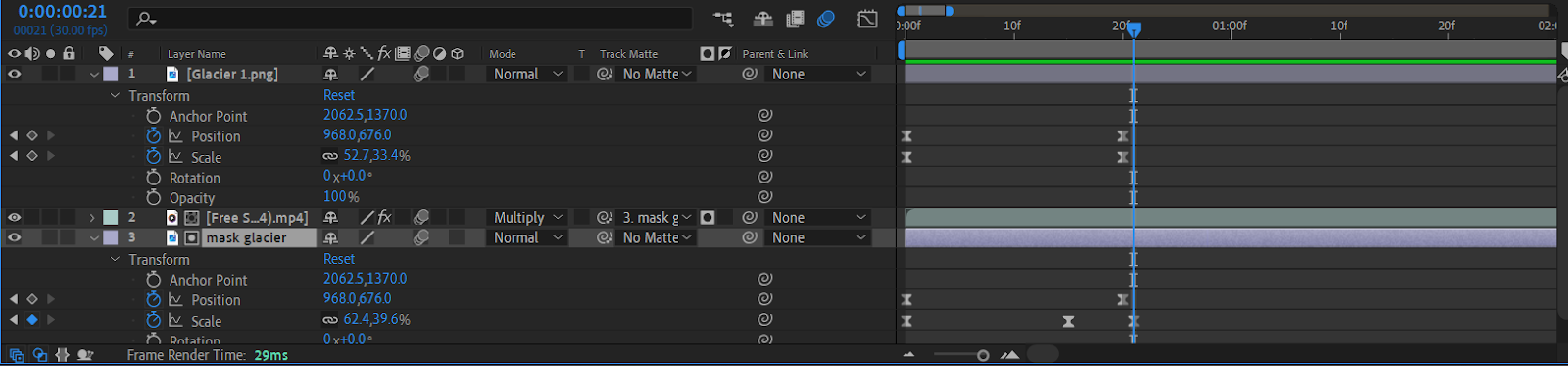Toggle the blue Scale keyframe diamond on mask glacier

32,320
